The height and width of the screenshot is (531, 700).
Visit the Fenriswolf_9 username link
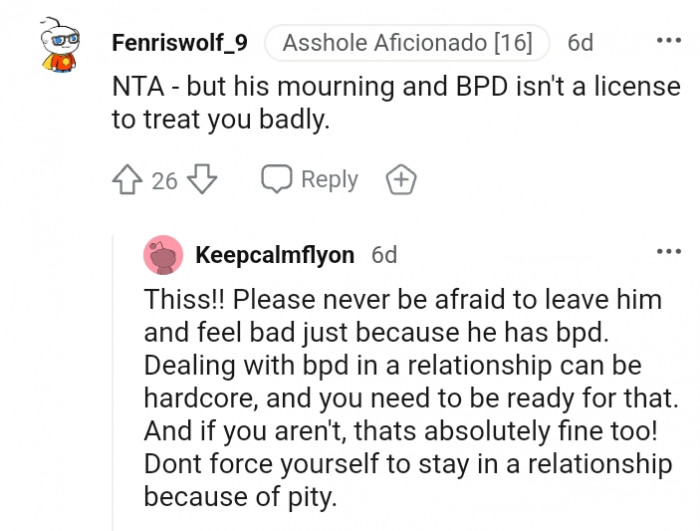180,43
